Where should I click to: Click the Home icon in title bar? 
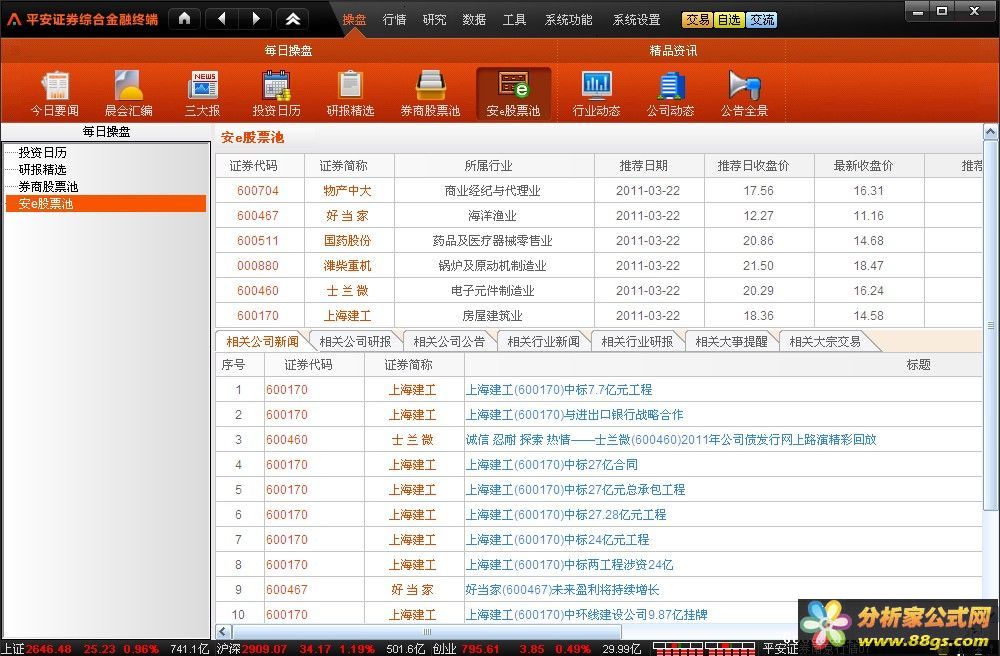coord(184,18)
